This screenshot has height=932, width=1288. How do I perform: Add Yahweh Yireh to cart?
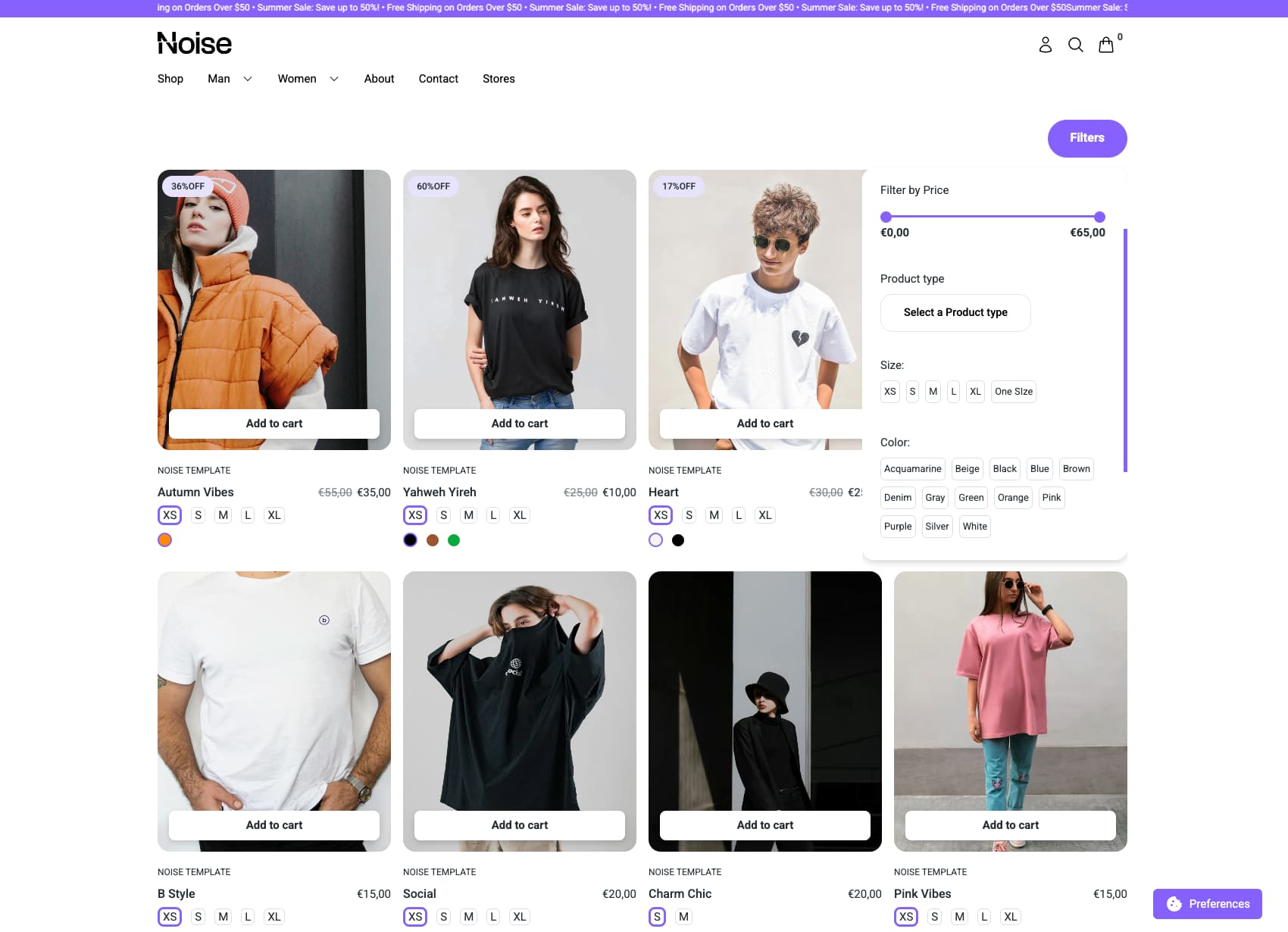pos(519,424)
